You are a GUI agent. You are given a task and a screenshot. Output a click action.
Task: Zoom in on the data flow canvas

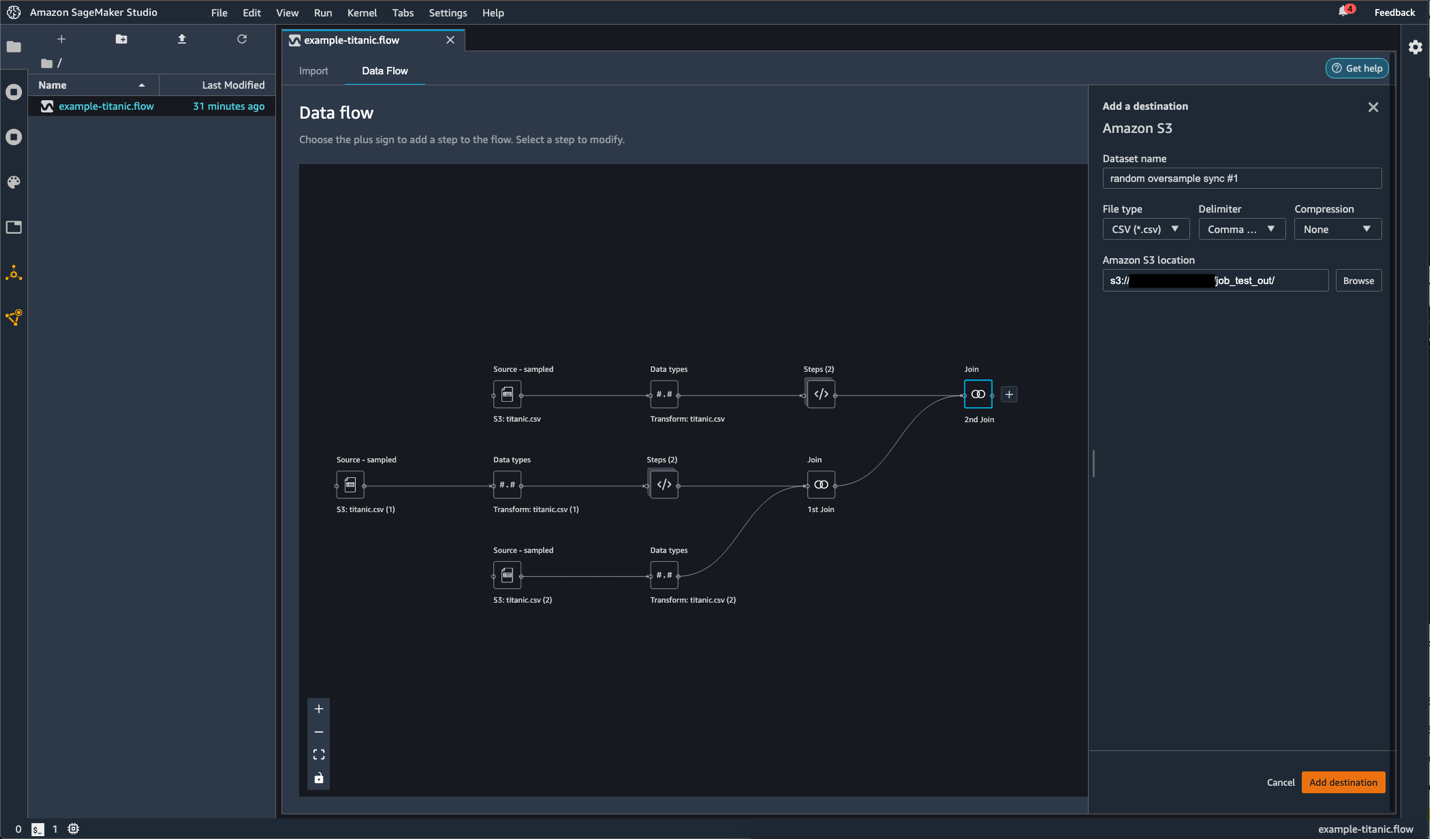[319, 709]
